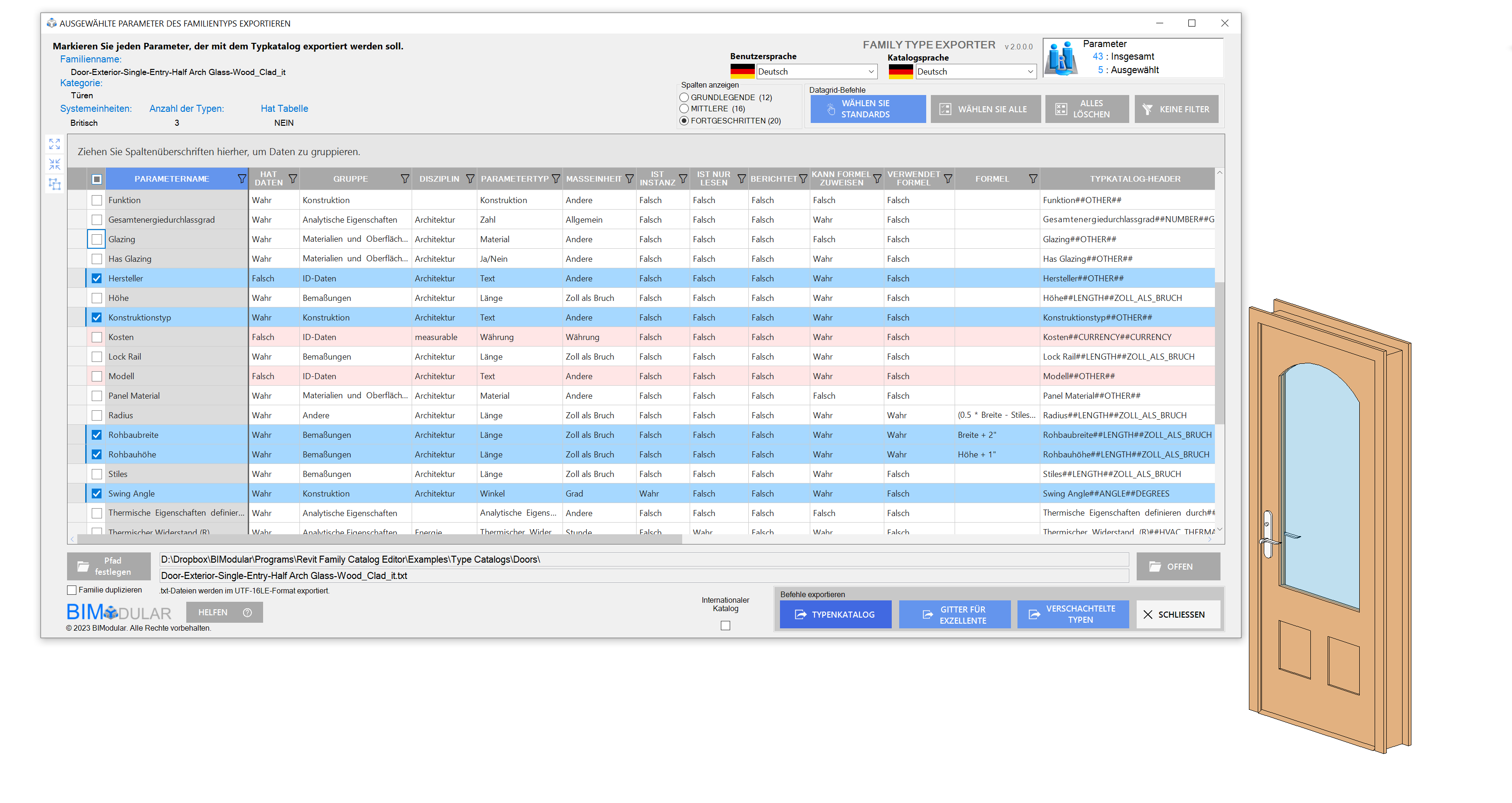Open filter icon on Masseinheit column
This screenshot has width=1512, height=803.
tap(629, 178)
